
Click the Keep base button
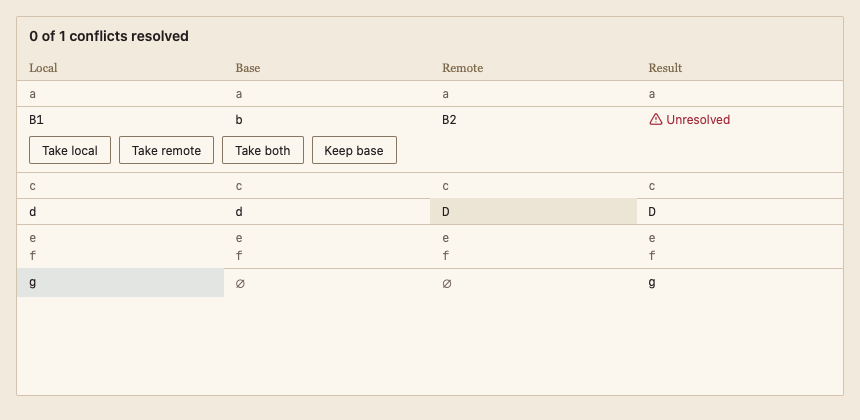point(354,150)
